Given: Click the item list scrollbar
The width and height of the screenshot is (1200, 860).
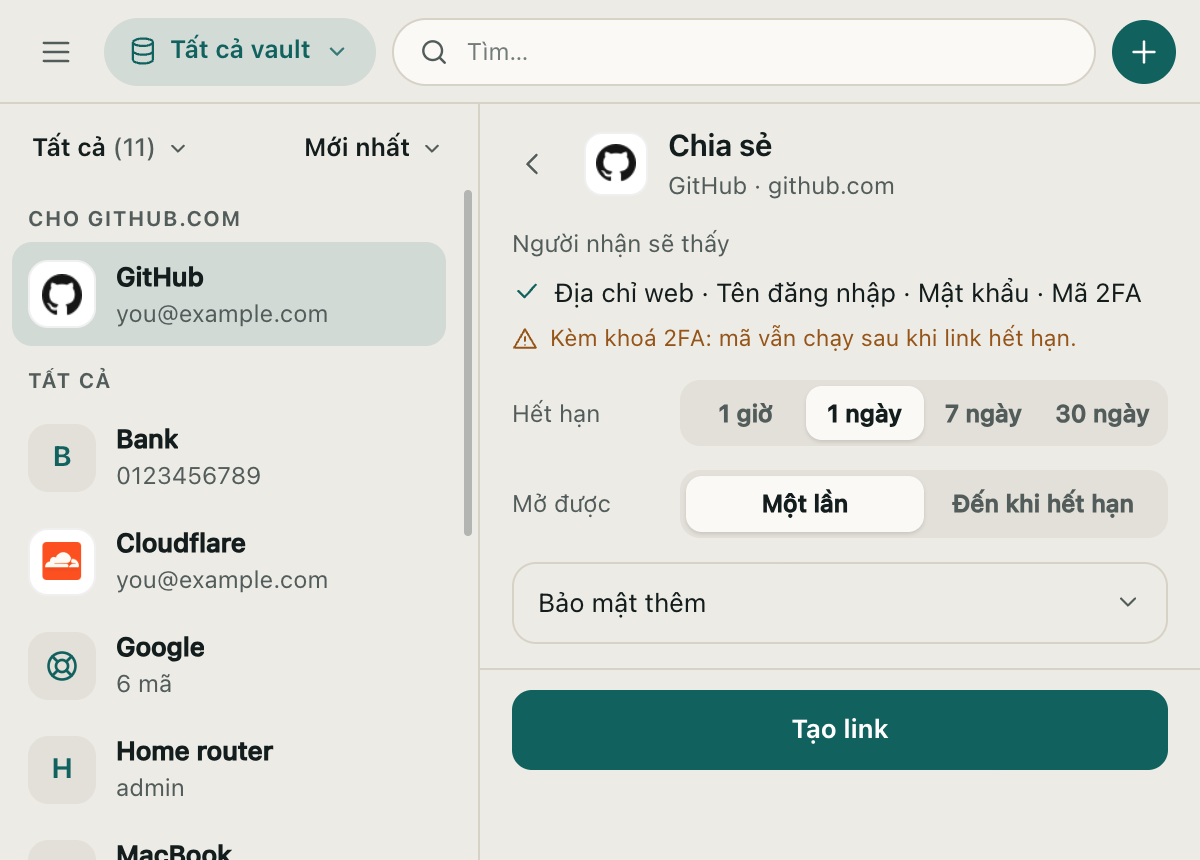Looking at the screenshot, I should click(468, 362).
